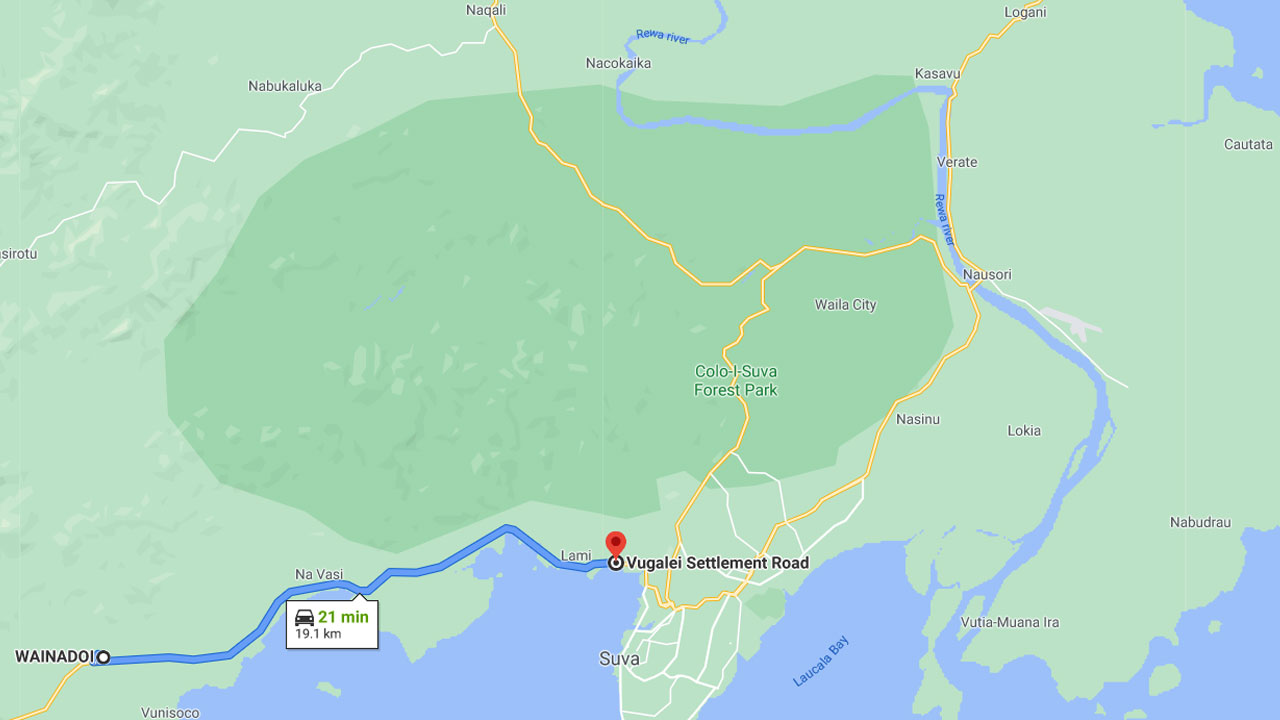Open the 21 min route info box
The height and width of the screenshot is (720, 1280).
tap(332, 624)
